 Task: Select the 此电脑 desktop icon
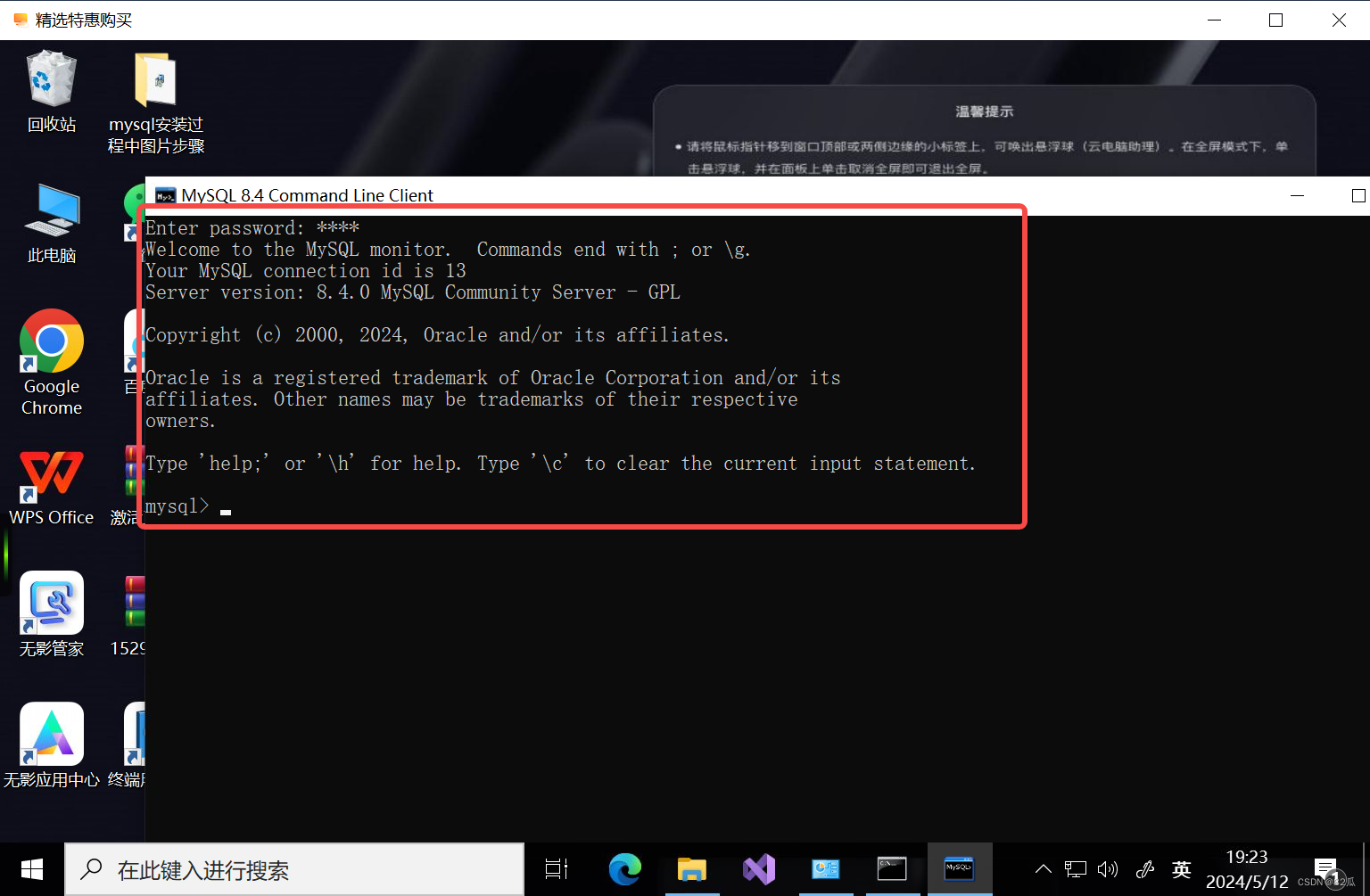(x=52, y=223)
